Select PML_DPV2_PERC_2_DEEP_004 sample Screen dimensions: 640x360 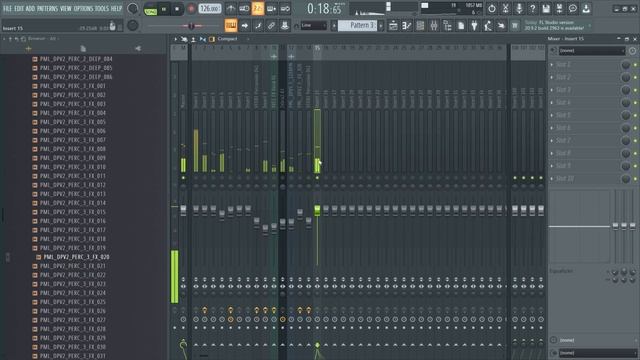(76, 59)
